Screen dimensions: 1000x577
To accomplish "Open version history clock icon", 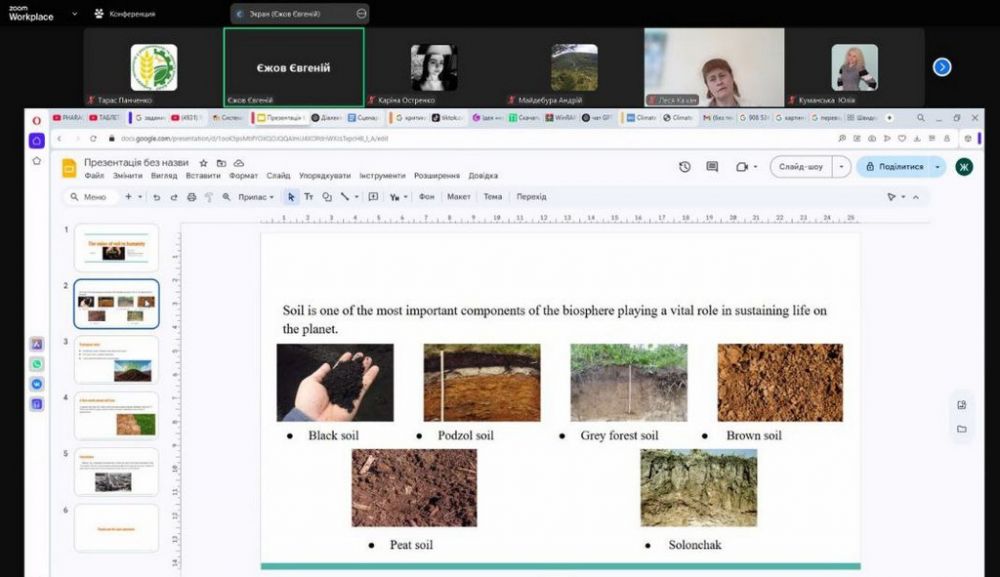I will coord(685,167).
